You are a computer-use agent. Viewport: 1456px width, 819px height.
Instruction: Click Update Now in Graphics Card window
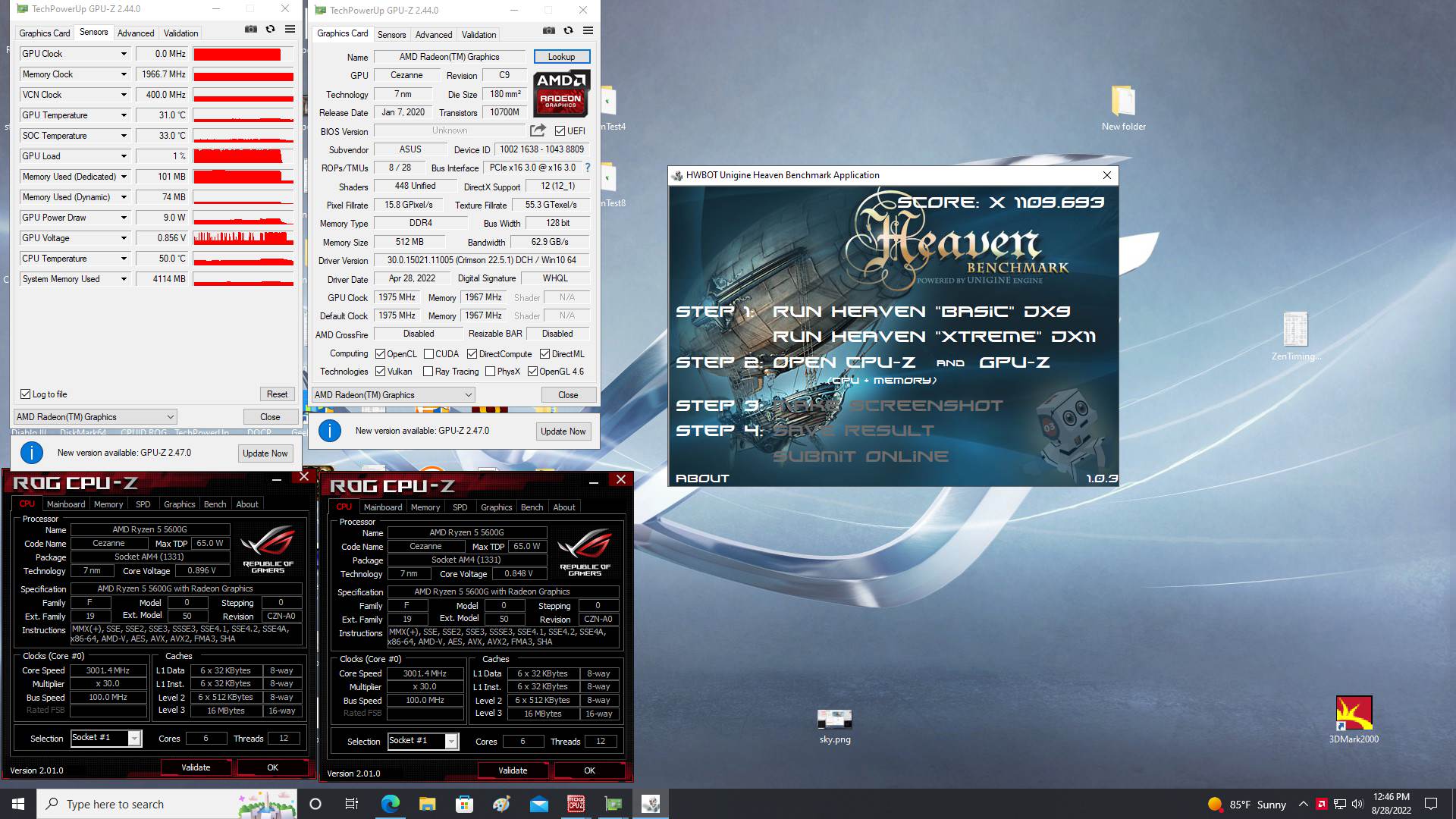tap(563, 431)
